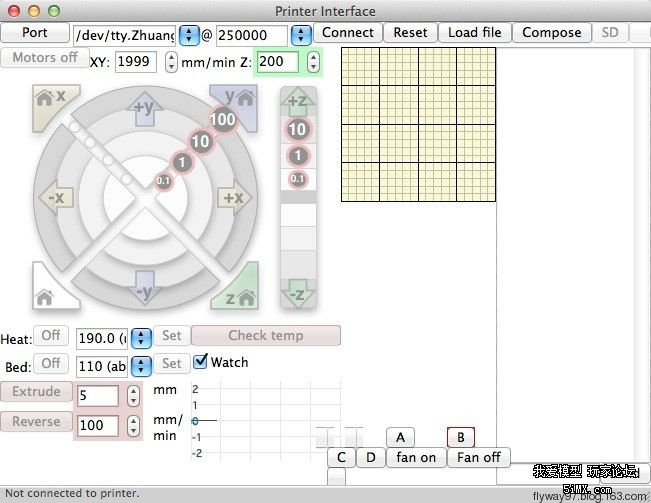Screen dimensions: 651x503
Task: Set the bed temperature
Action: (172, 363)
